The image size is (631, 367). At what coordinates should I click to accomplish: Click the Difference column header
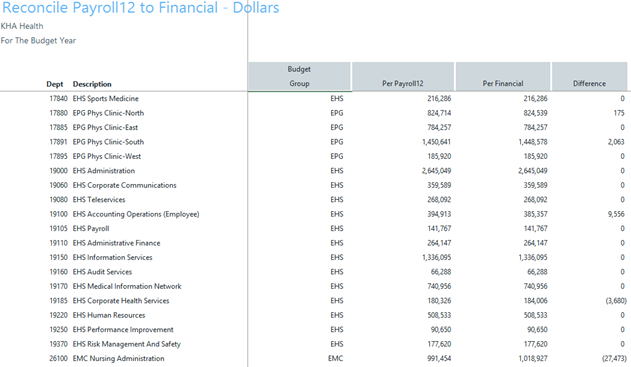click(x=589, y=76)
